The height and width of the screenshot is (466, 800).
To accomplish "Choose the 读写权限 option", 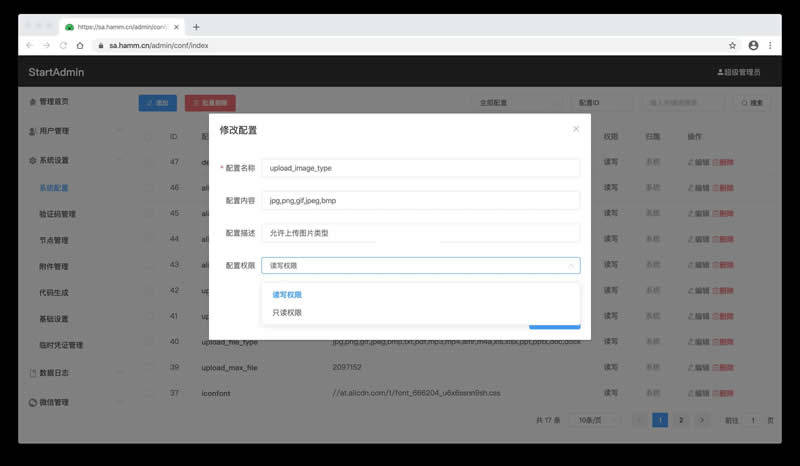I will 287,295.
